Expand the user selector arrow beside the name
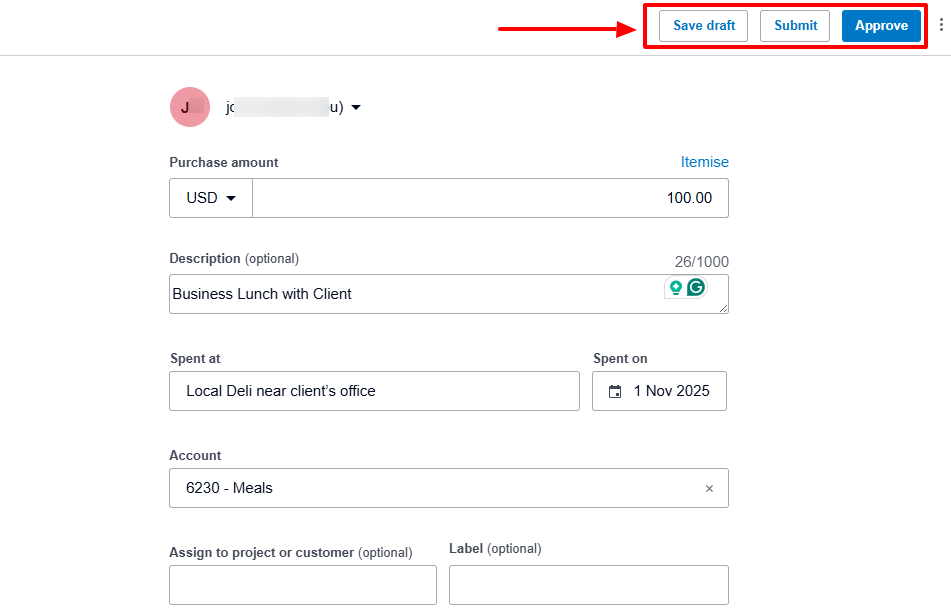 click(x=356, y=107)
